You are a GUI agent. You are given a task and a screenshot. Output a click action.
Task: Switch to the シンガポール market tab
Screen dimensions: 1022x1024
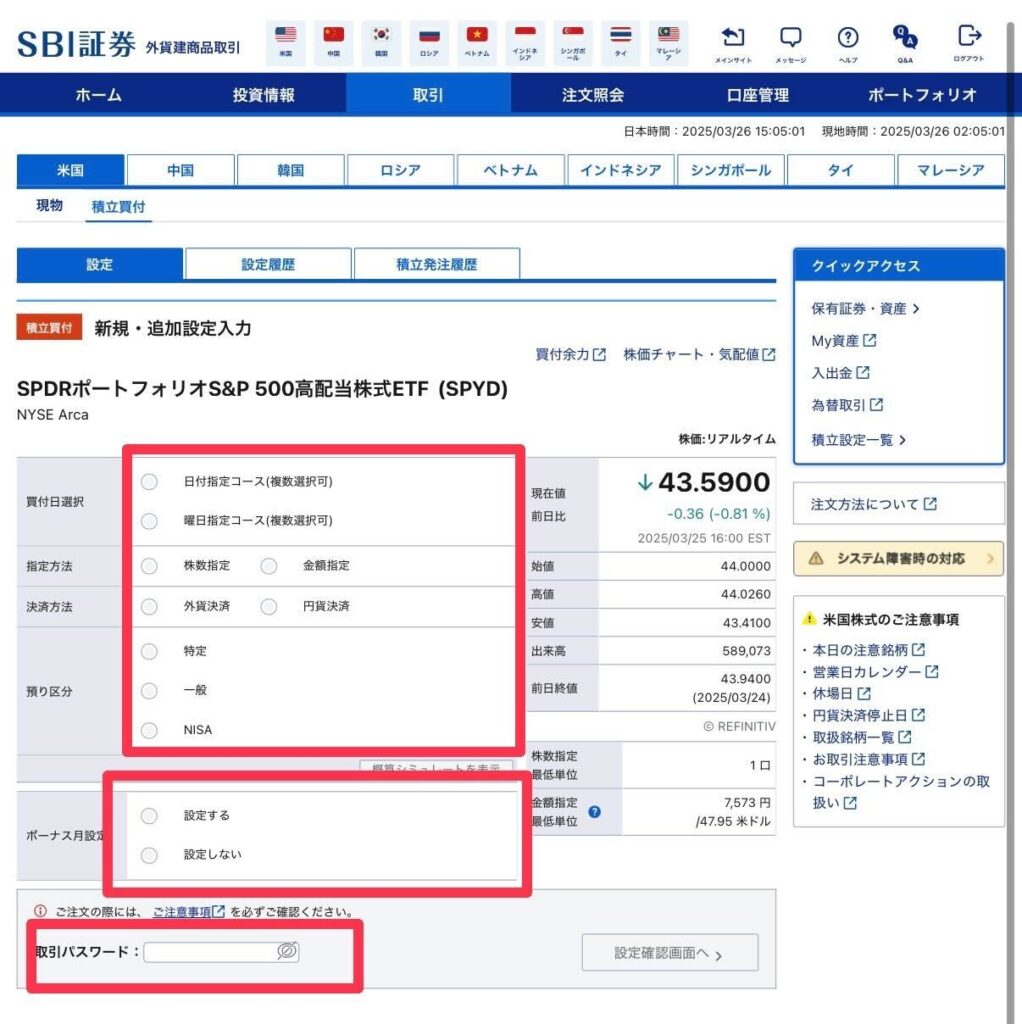point(731,170)
